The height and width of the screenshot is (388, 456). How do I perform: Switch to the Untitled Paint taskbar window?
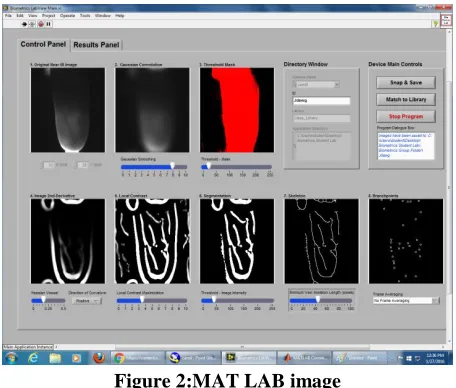[360, 358]
